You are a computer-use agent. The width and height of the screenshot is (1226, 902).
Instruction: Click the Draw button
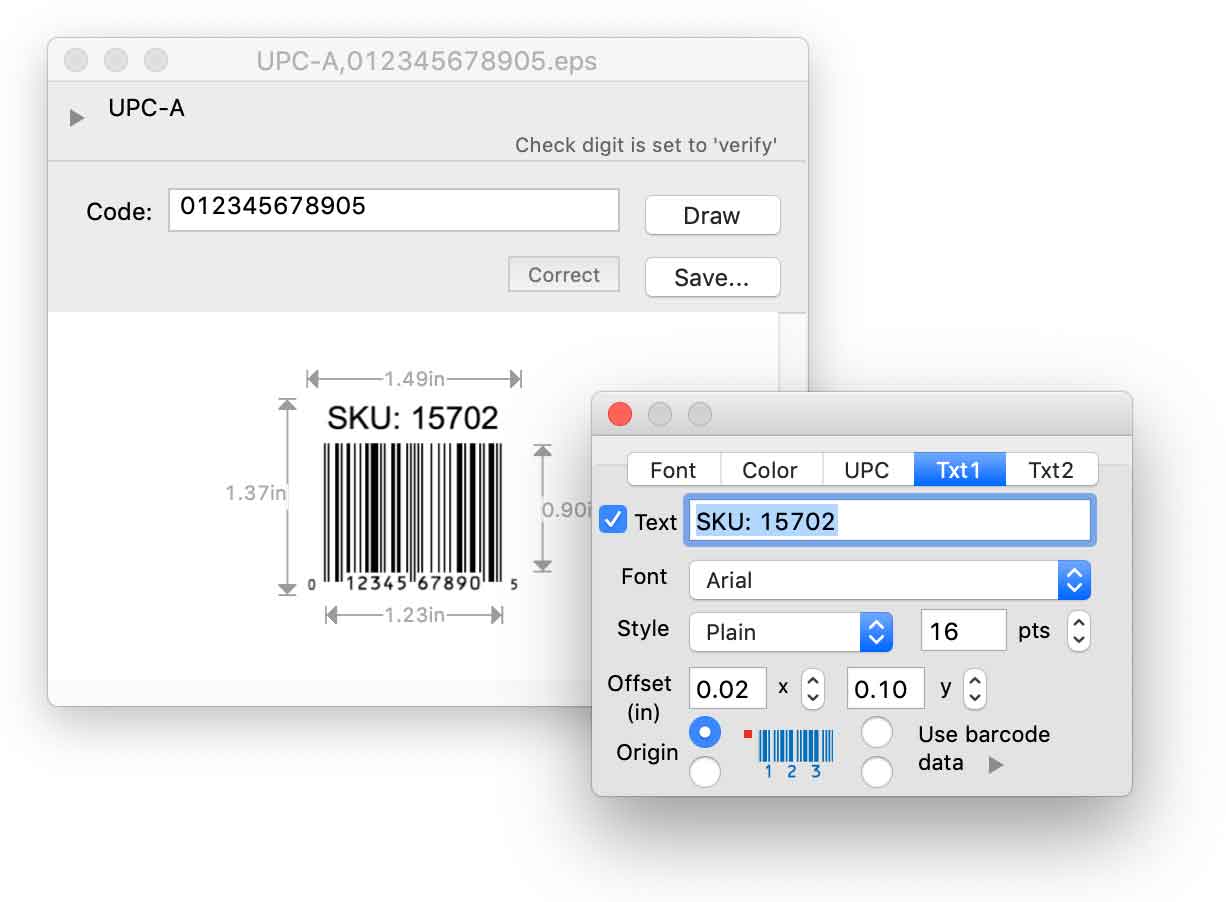(712, 215)
